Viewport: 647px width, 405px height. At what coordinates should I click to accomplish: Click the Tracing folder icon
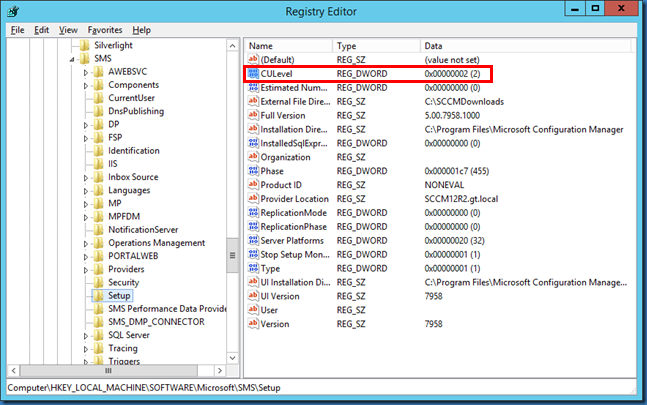coord(98,348)
